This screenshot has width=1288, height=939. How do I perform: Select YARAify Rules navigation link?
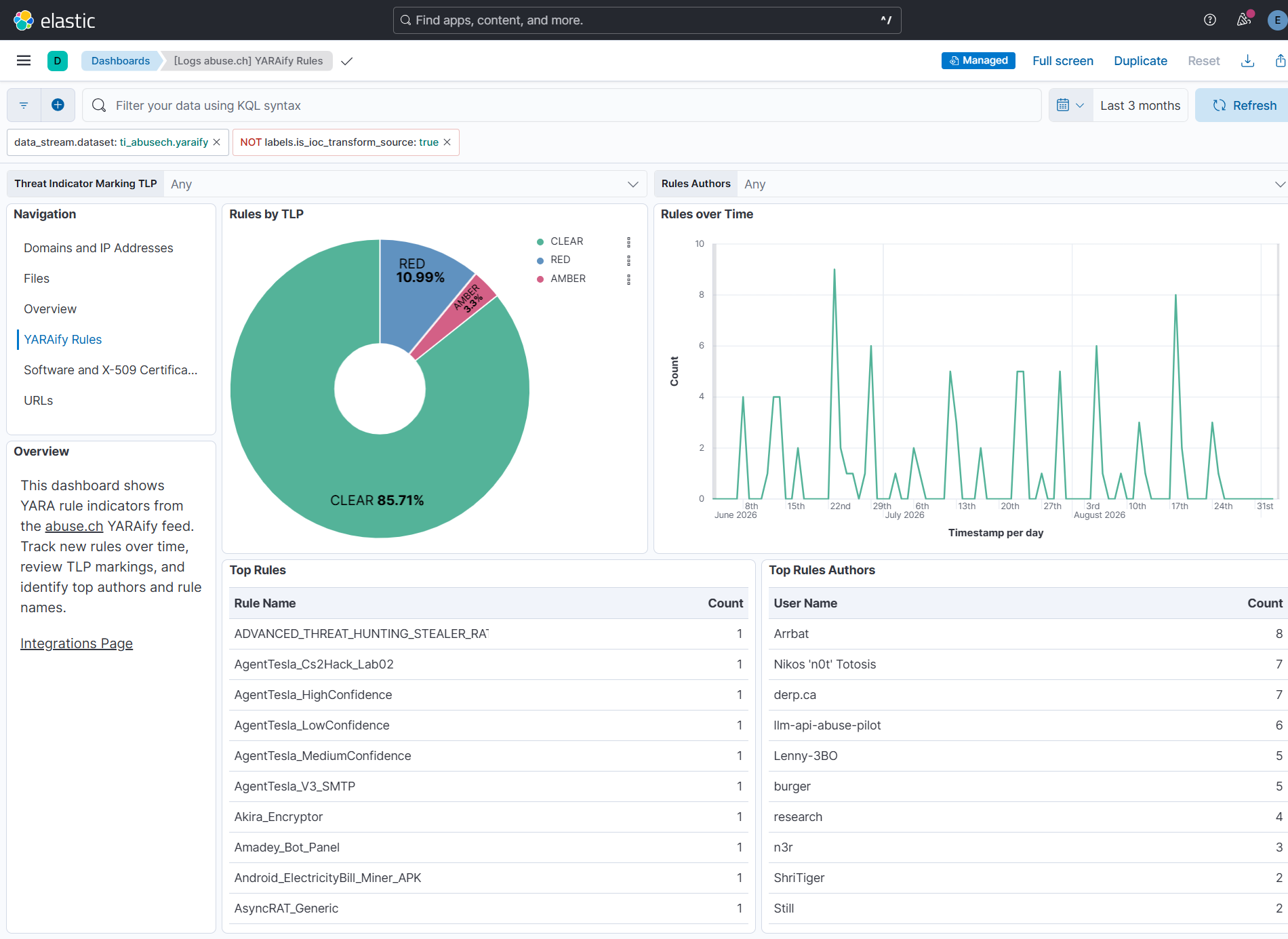(62, 340)
